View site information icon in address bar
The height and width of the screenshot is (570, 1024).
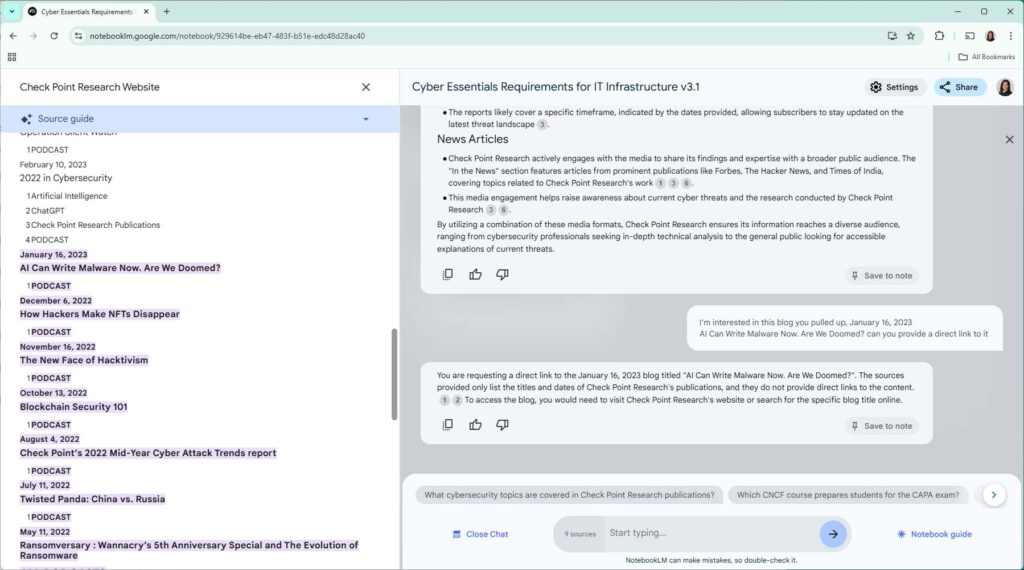(x=78, y=36)
